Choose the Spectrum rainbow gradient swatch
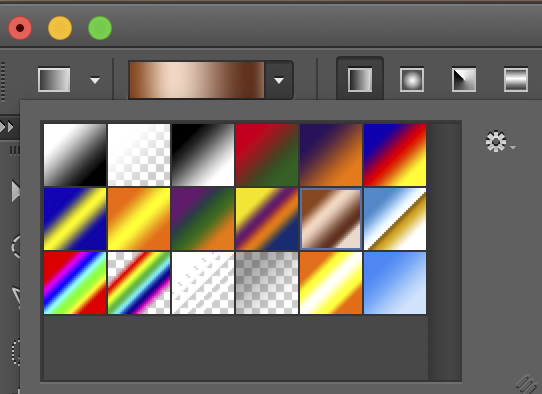This screenshot has width=542, height=394. click(75, 283)
